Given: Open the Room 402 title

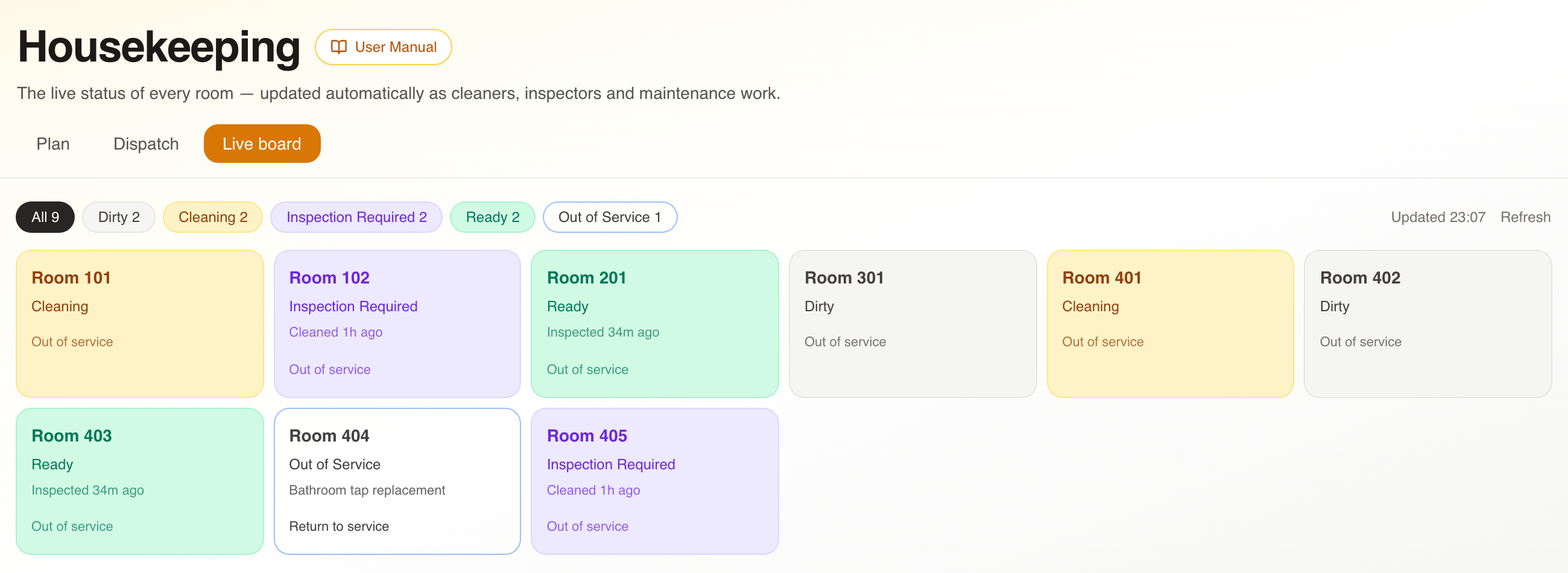Looking at the screenshot, I should tap(1360, 277).
